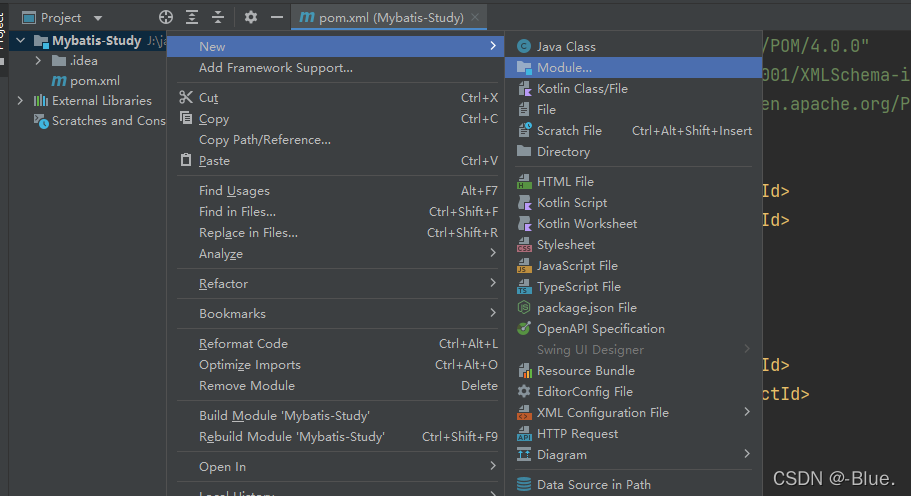
Task: Click the Resource Bundle icon
Action: (x=524, y=371)
